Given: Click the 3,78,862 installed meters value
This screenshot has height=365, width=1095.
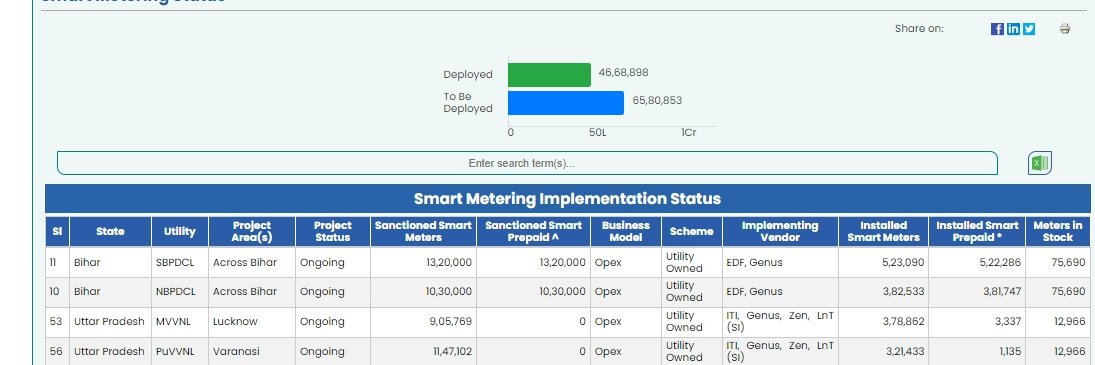Looking at the screenshot, I should [904, 322].
